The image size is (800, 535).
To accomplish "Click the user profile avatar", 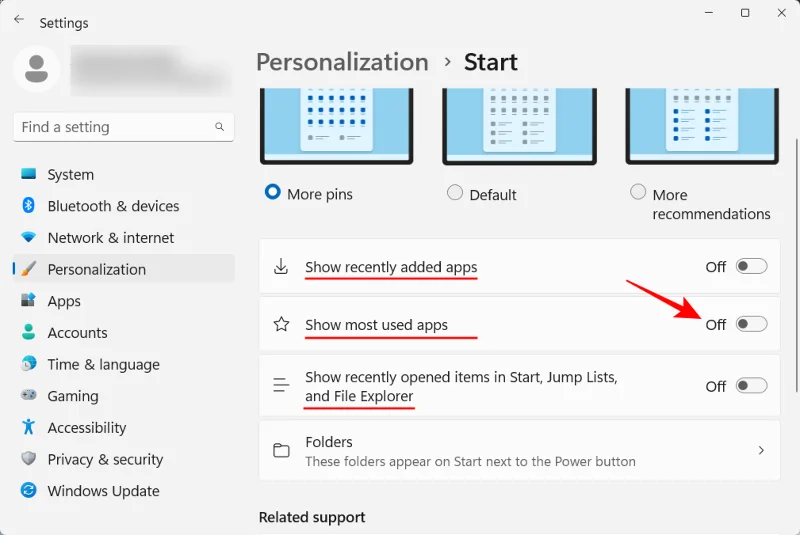I will pyautogui.click(x=36, y=69).
